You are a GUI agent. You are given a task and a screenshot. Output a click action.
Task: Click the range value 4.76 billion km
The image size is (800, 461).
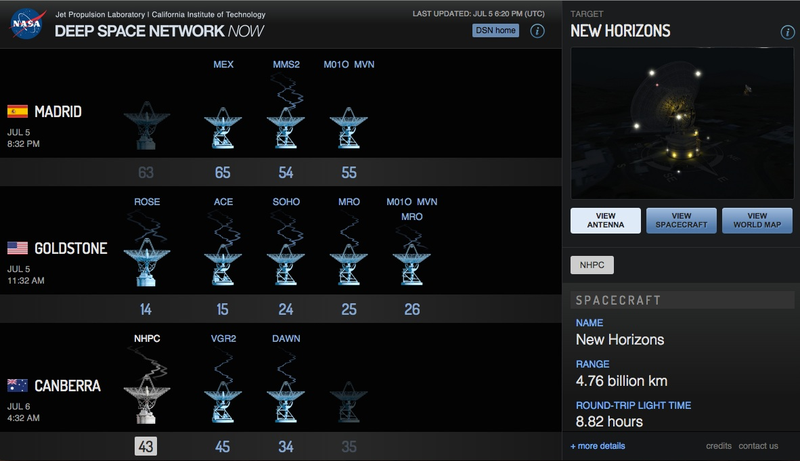point(621,381)
